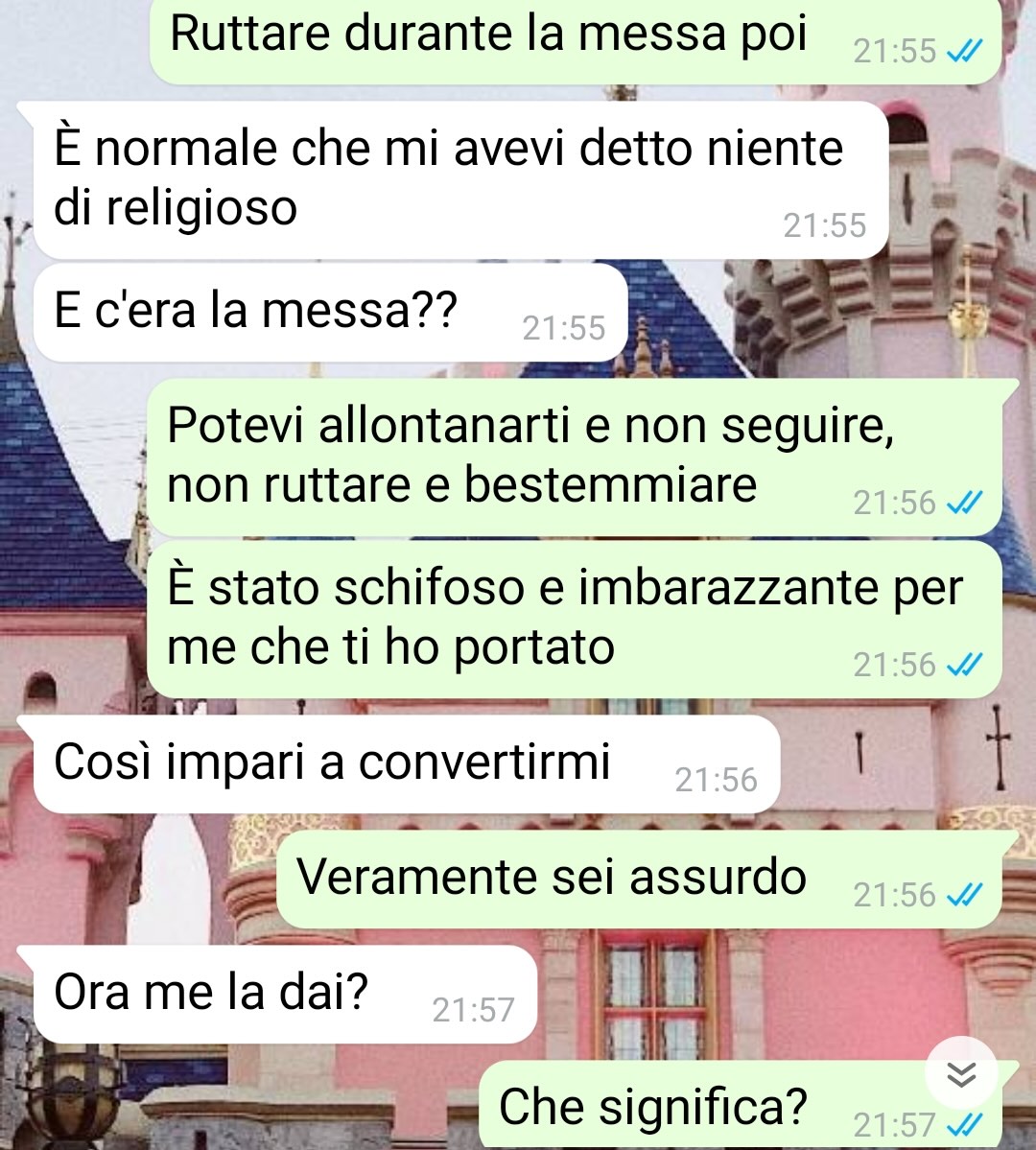
Task: Tap the scroll-to-bottom double chevron button
Action: (x=961, y=1073)
